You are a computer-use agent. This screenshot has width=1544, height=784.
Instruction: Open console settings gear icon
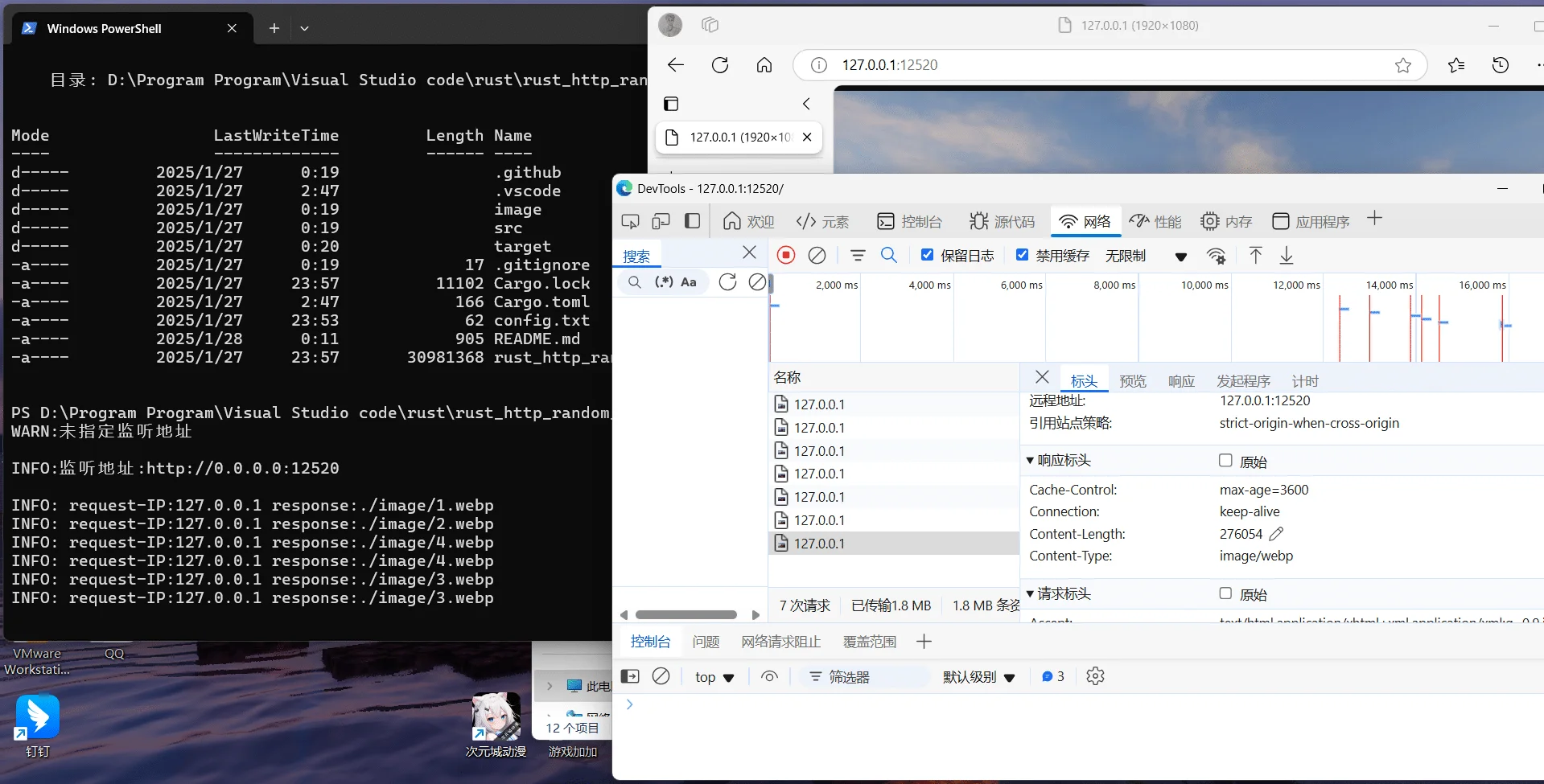point(1095,676)
